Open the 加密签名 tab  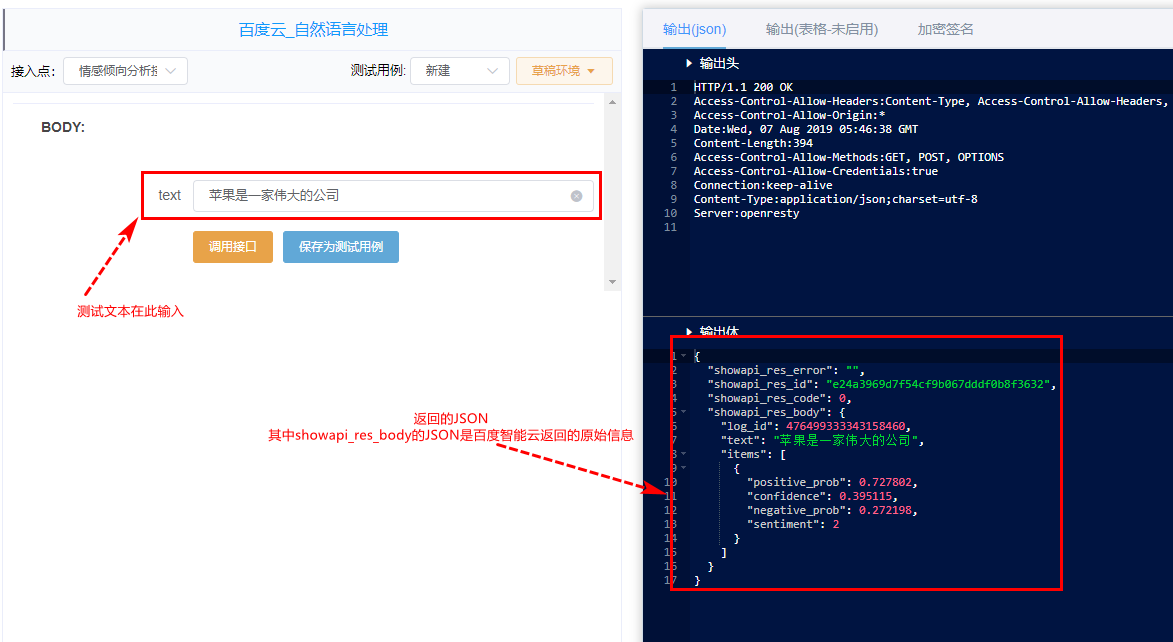(946, 29)
